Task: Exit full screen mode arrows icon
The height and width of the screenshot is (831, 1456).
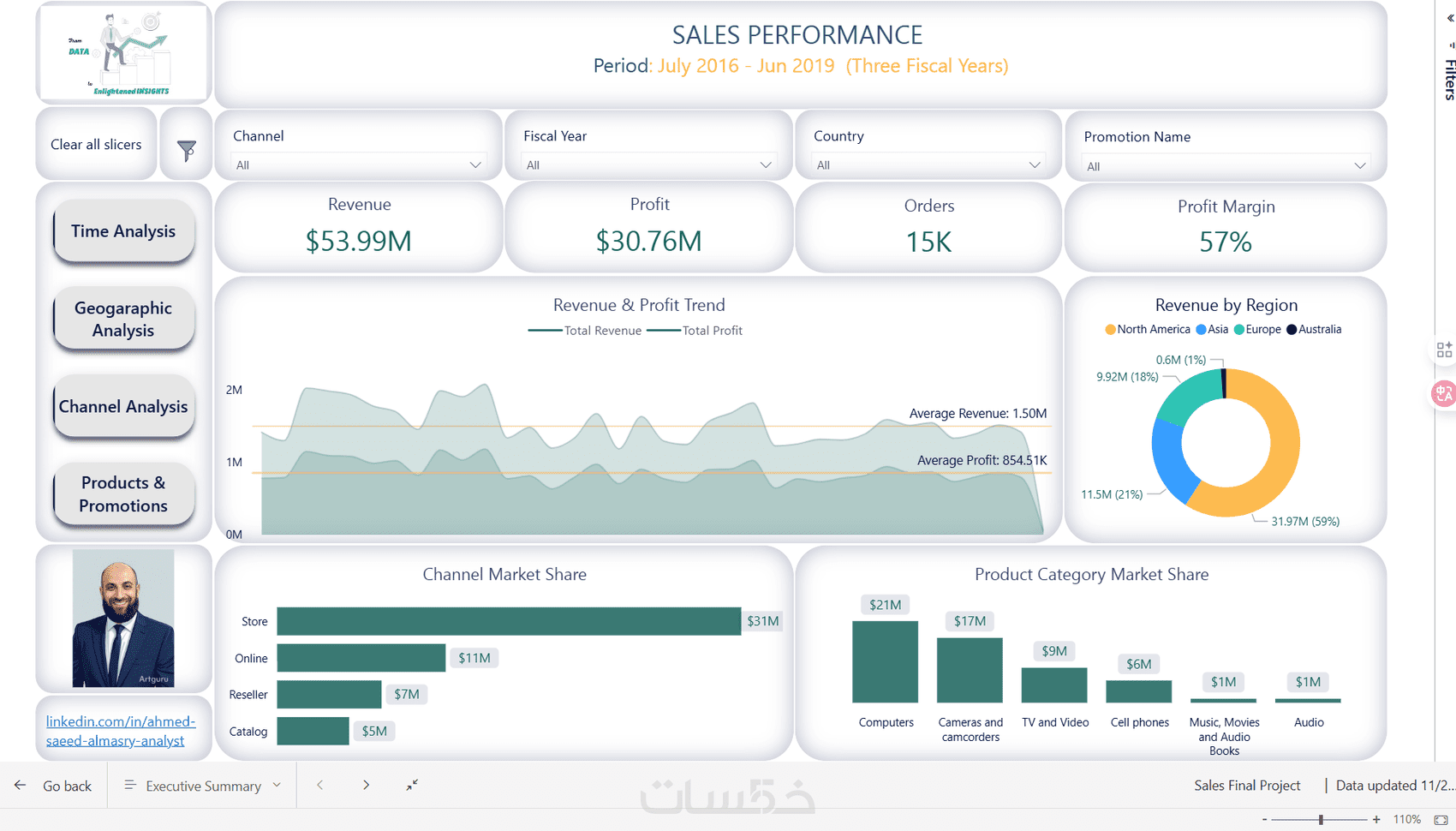Action: click(412, 785)
